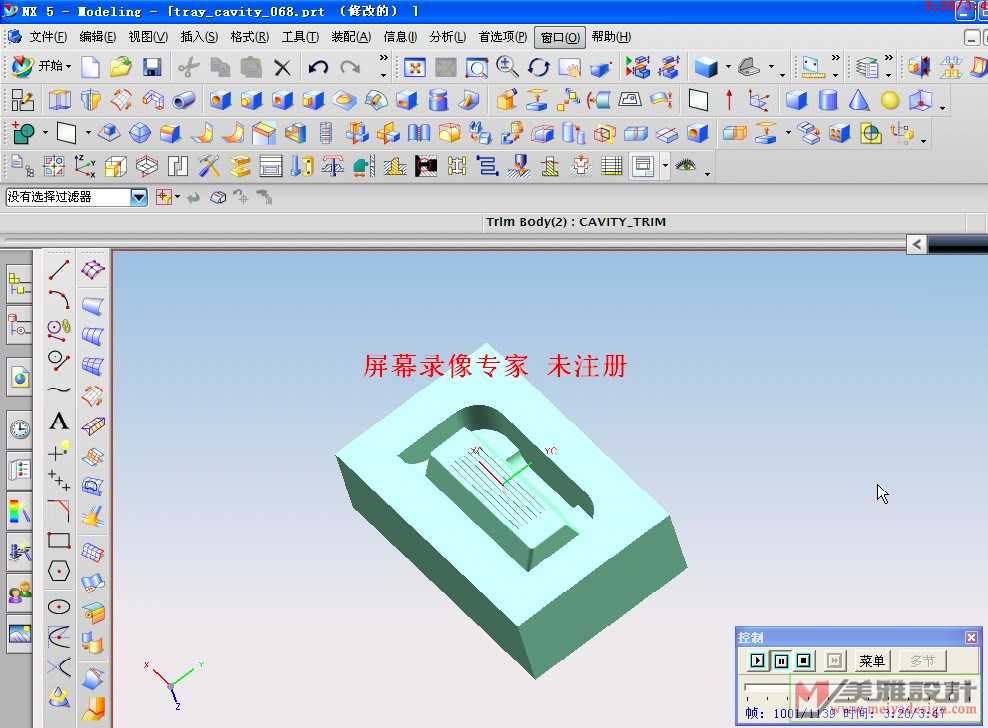Open the 视图(V) View menu
988x728 pixels.
click(148, 37)
